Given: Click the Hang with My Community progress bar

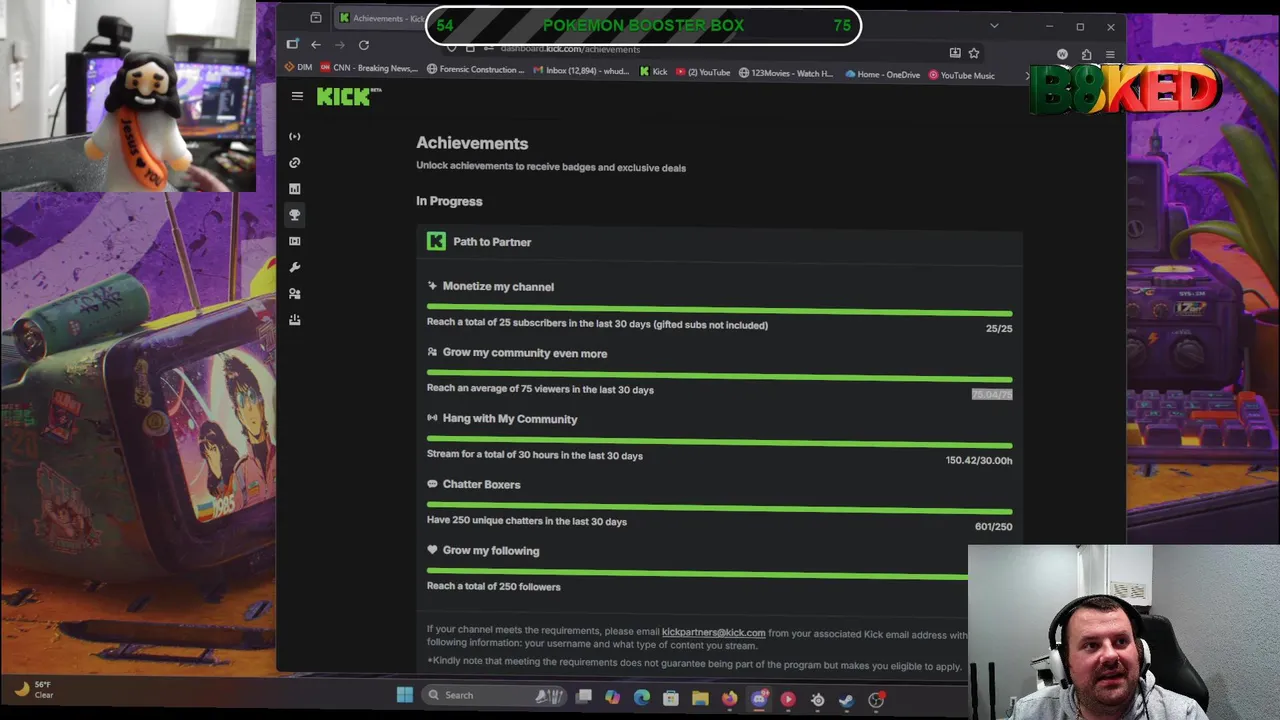Looking at the screenshot, I should pos(719,441).
